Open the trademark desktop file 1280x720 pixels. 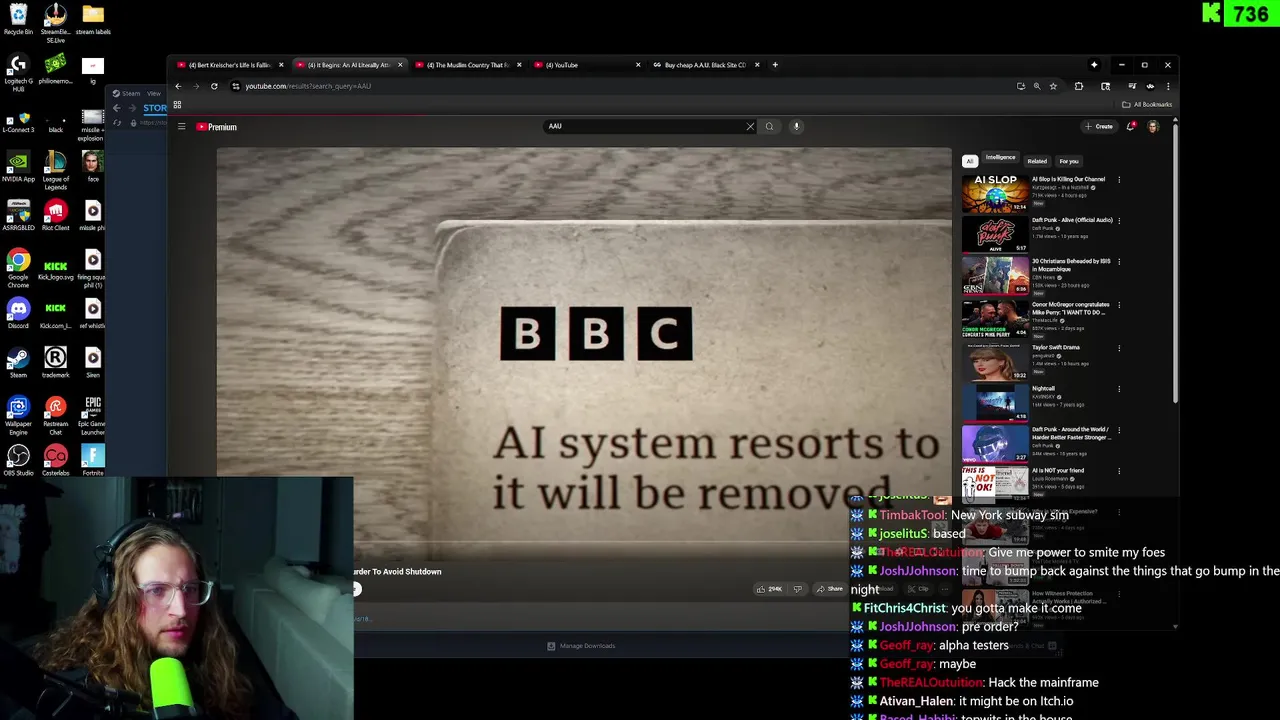55,362
